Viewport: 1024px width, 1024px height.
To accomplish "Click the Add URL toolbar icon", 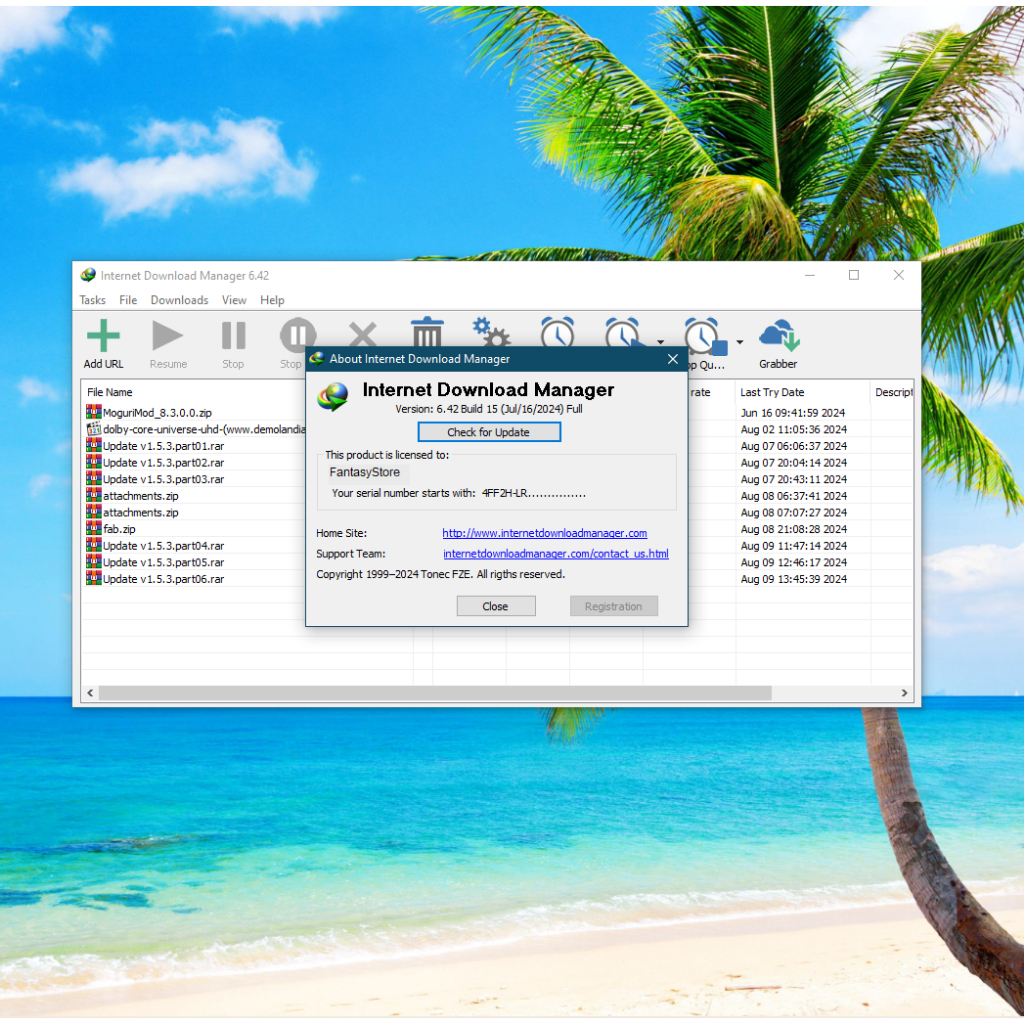I will tap(103, 336).
